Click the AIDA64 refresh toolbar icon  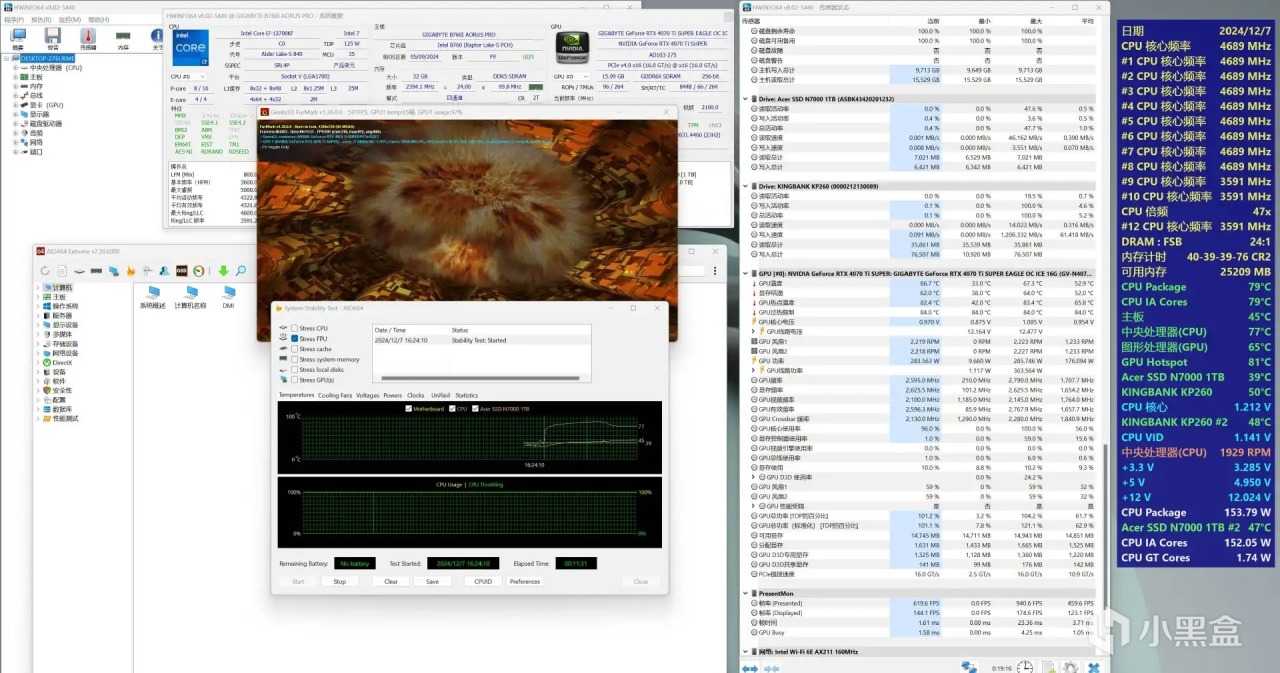tap(46, 271)
